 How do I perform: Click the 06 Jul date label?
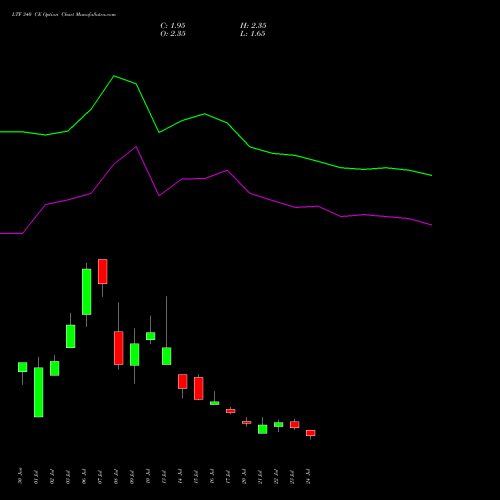pos(84,476)
